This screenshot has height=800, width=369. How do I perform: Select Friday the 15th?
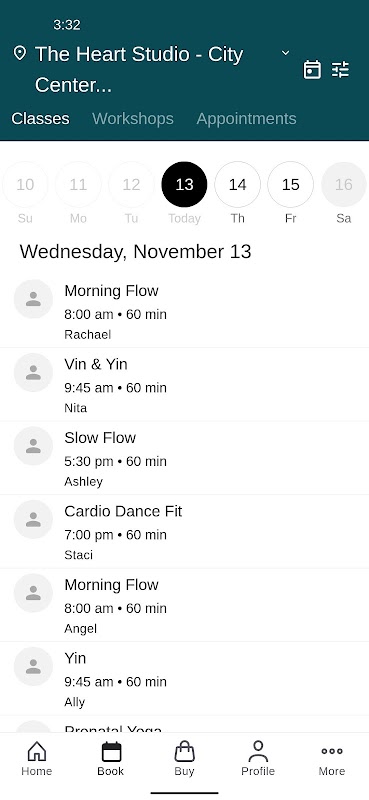coord(290,185)
